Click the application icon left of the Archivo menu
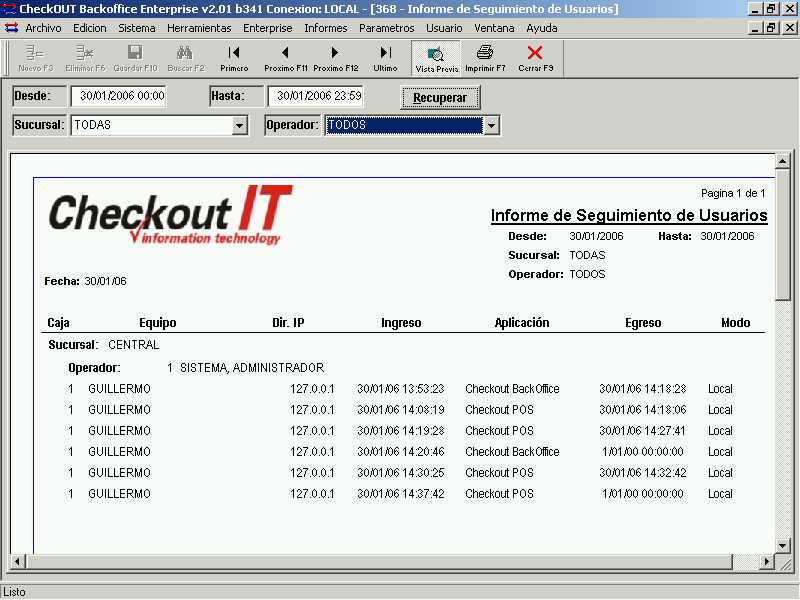 11,28
